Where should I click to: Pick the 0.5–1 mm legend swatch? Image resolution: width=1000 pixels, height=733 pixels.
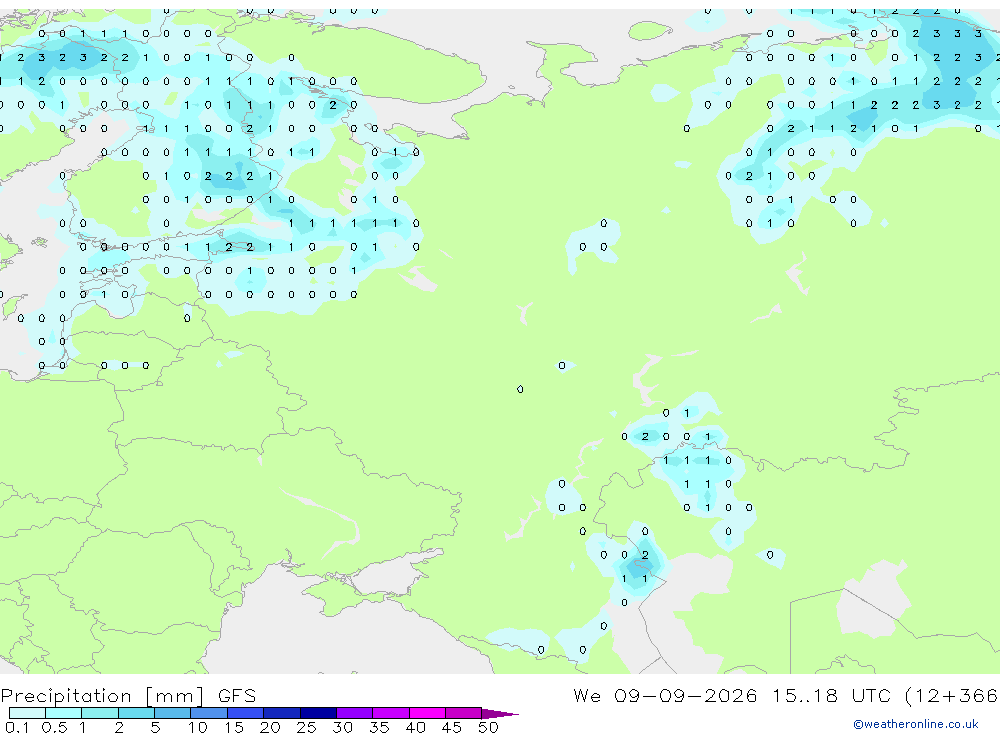[63, 713]
